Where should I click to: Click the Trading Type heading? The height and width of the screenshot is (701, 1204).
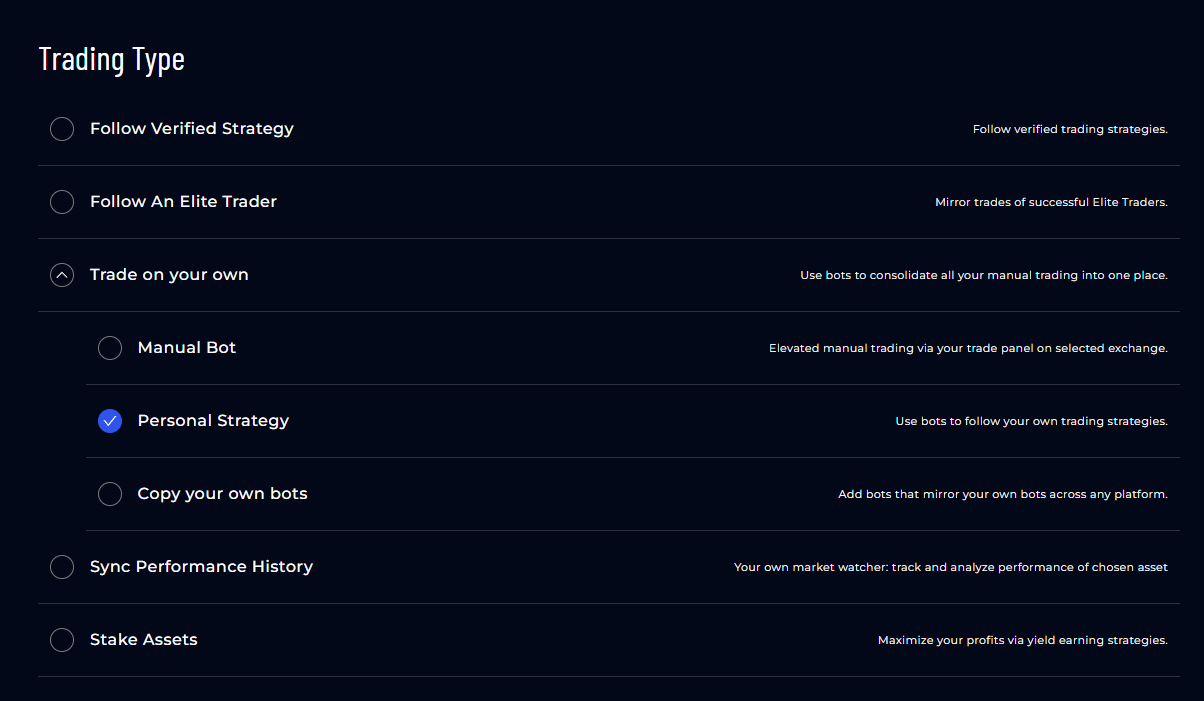(112, 59)
